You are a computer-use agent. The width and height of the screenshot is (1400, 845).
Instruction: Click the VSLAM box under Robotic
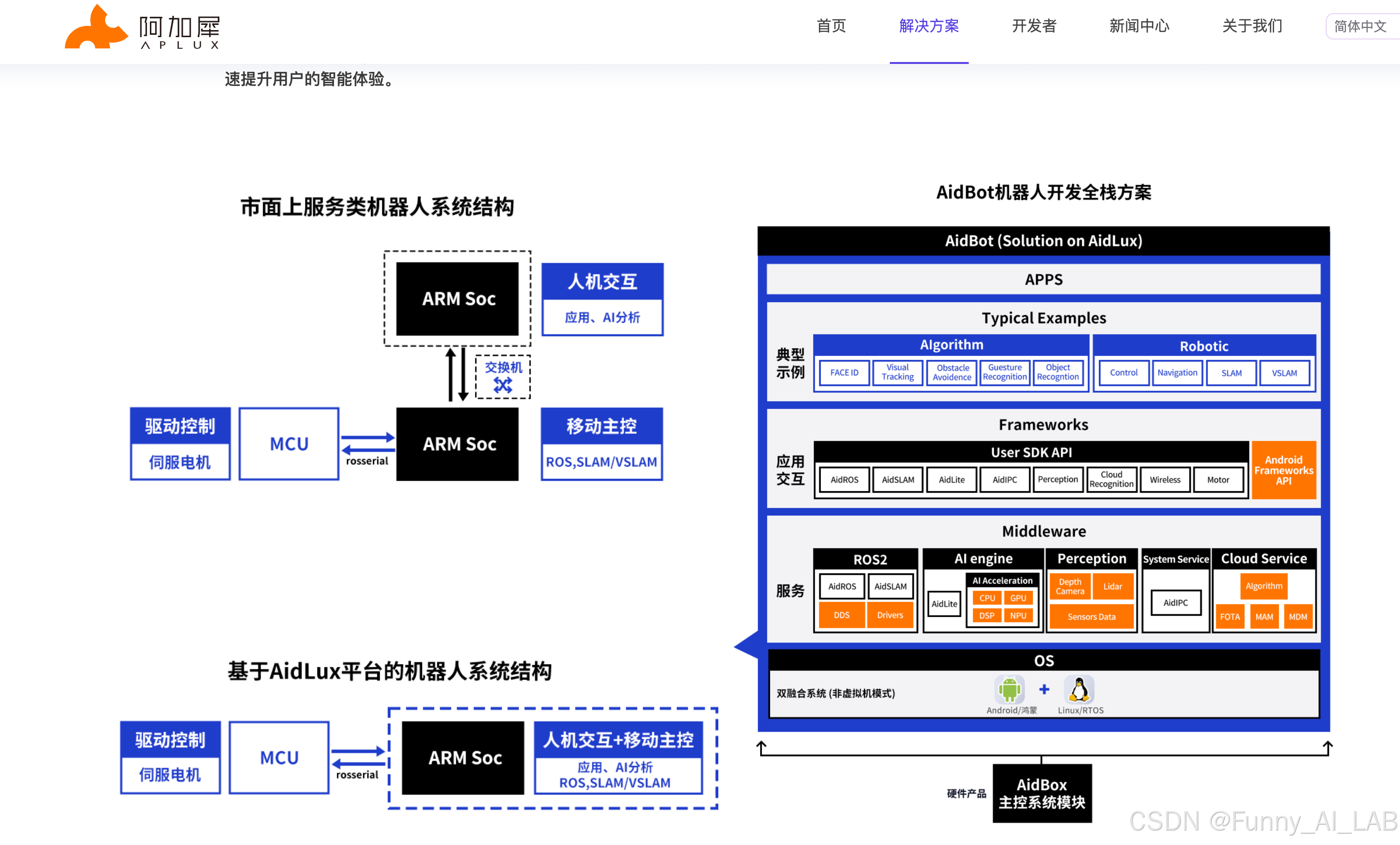1284,373
